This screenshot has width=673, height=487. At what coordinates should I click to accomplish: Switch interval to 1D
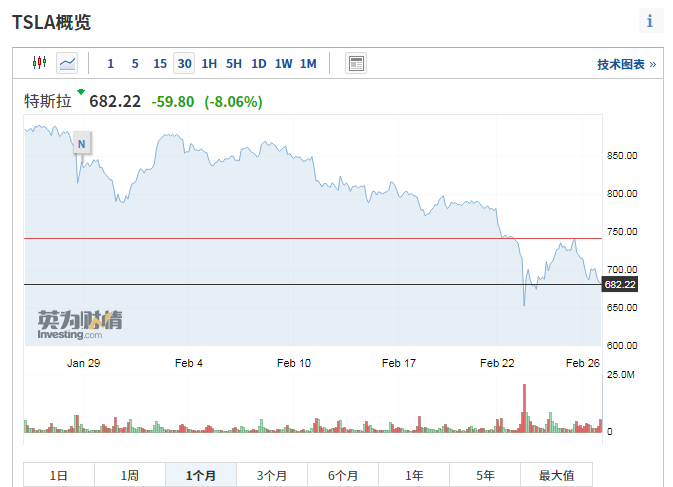(x=258, y=64)
